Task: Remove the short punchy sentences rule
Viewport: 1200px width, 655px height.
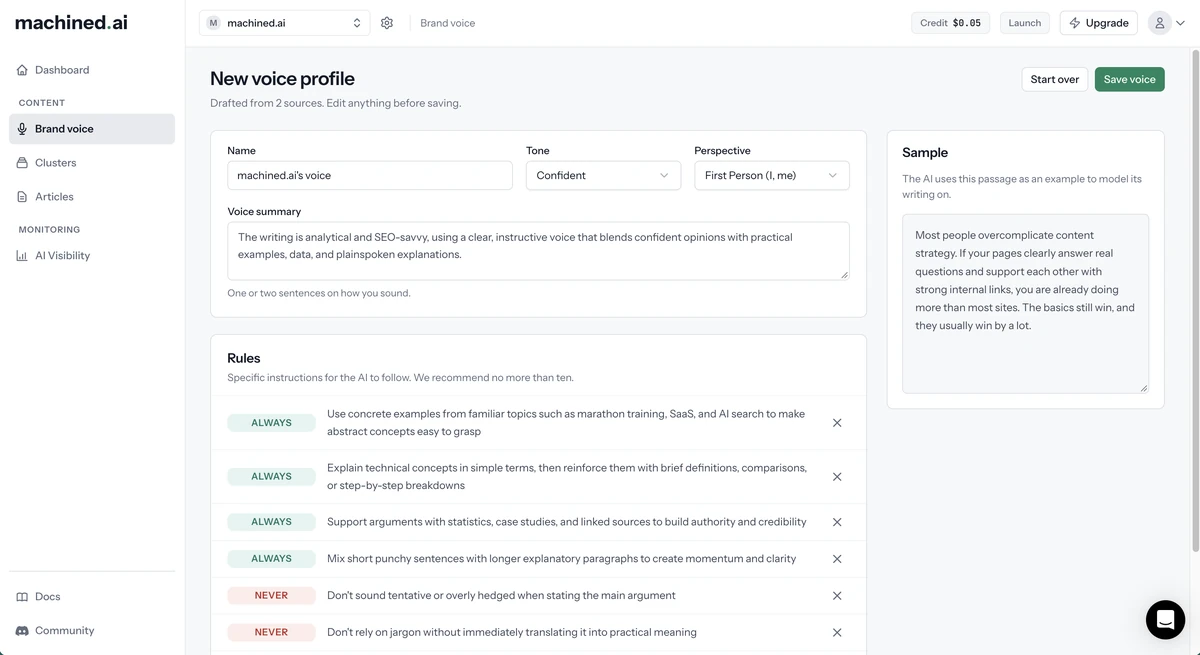Action: click(x=837, y=559)
